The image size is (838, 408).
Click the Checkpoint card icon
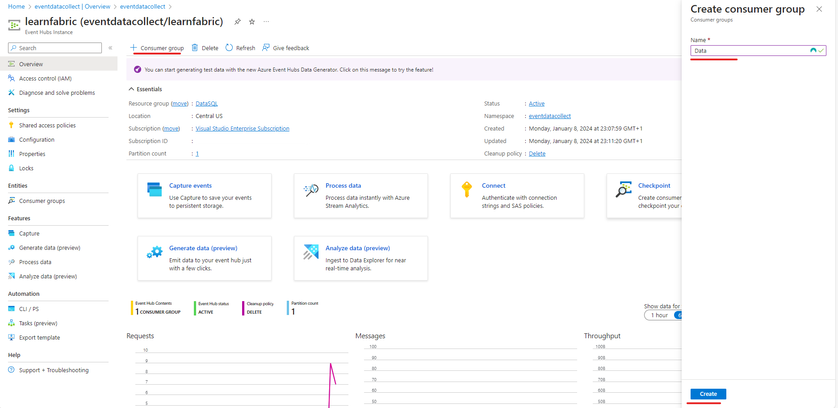(x=623, y=189)
